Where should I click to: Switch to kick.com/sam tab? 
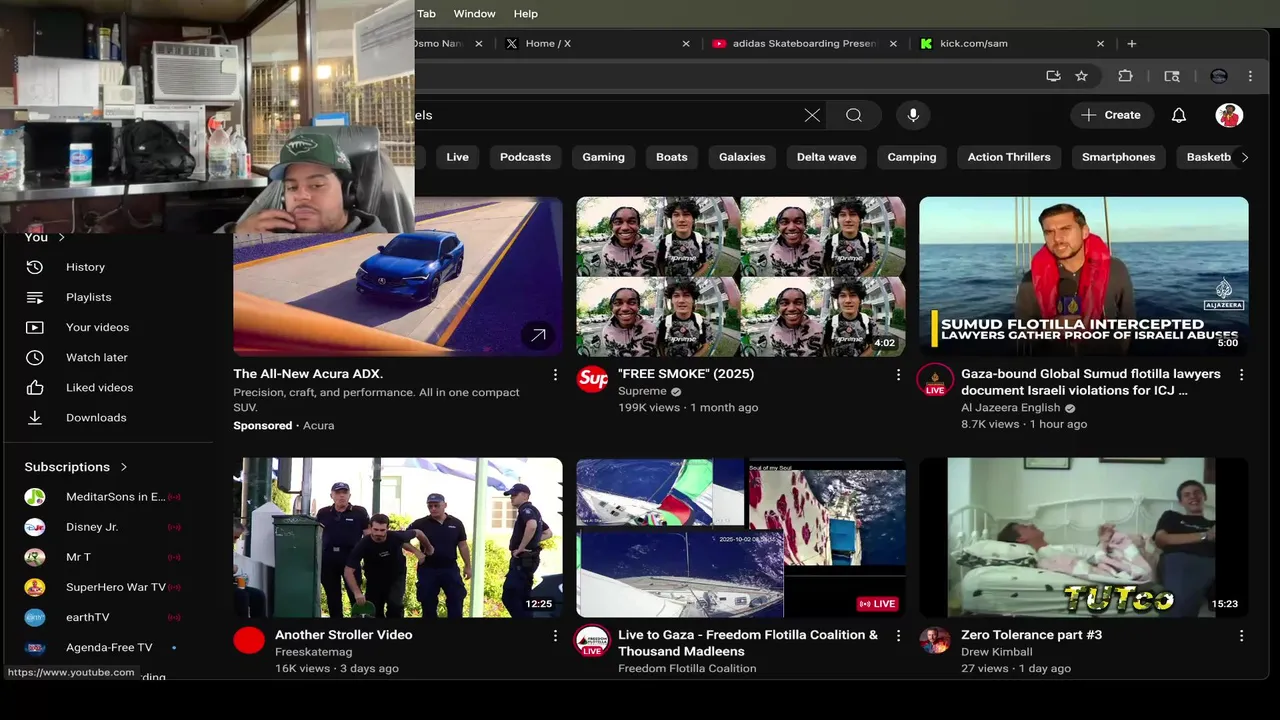click(1012, 44)
